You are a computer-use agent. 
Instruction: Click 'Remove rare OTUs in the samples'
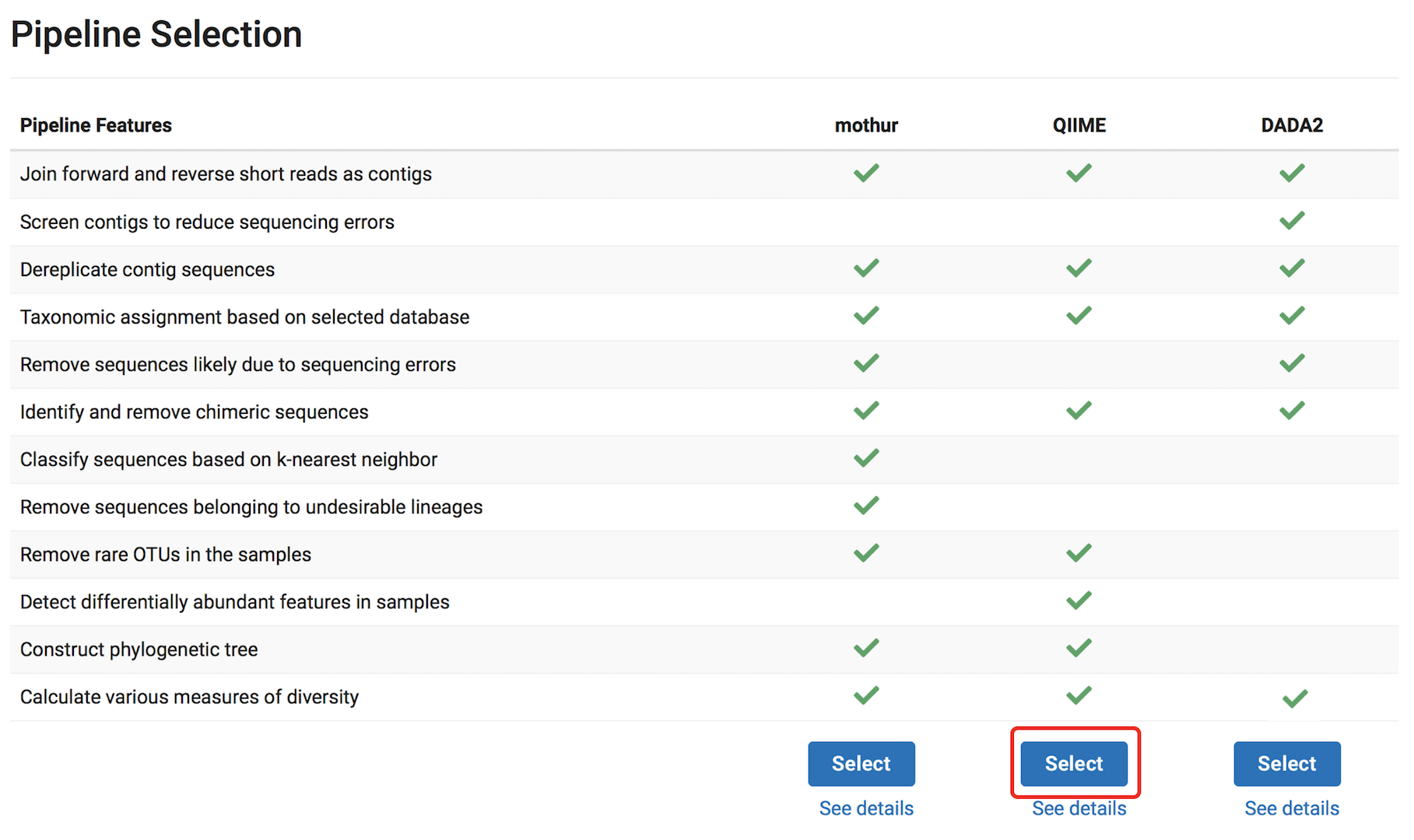point(166,555)
